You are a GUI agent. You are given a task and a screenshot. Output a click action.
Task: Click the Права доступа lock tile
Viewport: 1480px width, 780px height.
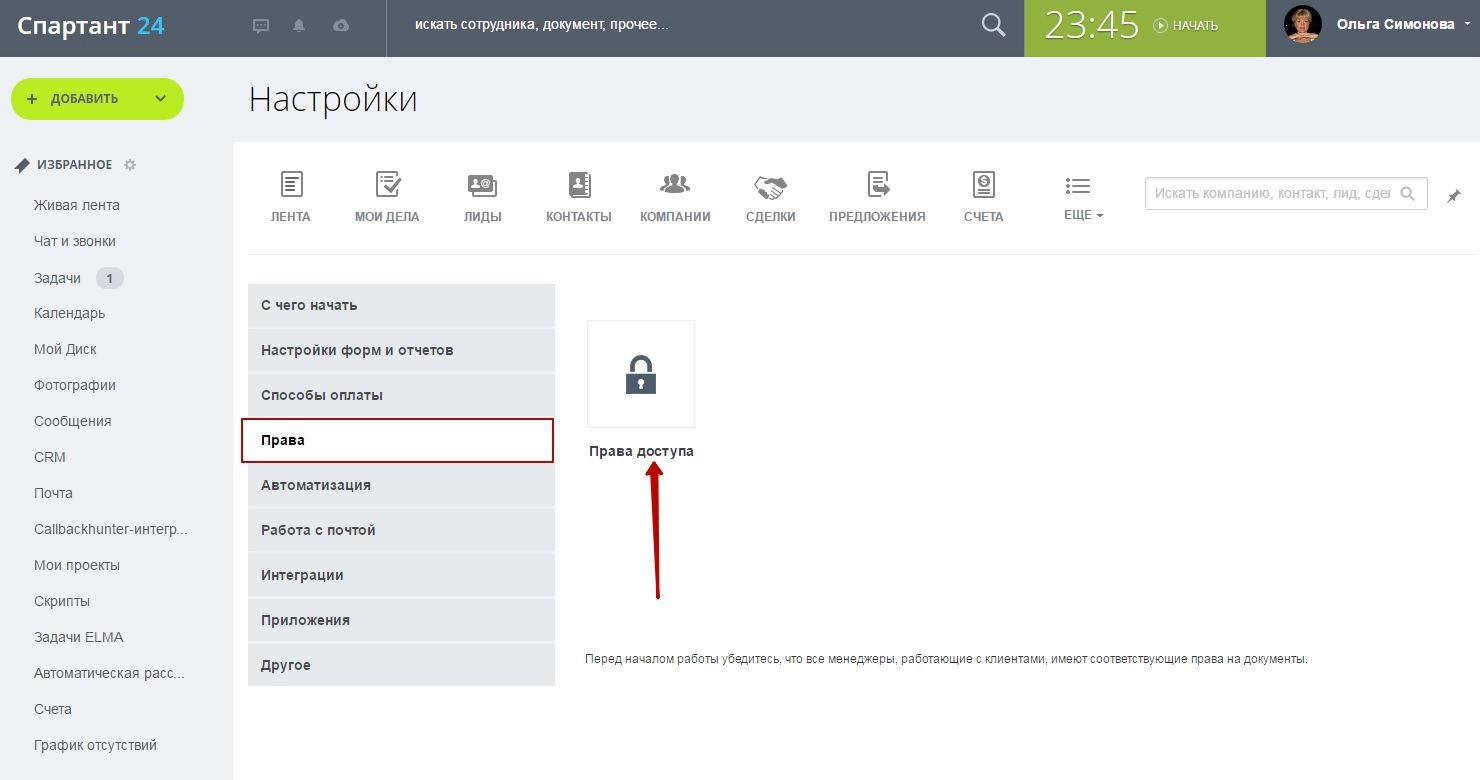(x=641, y=375)
